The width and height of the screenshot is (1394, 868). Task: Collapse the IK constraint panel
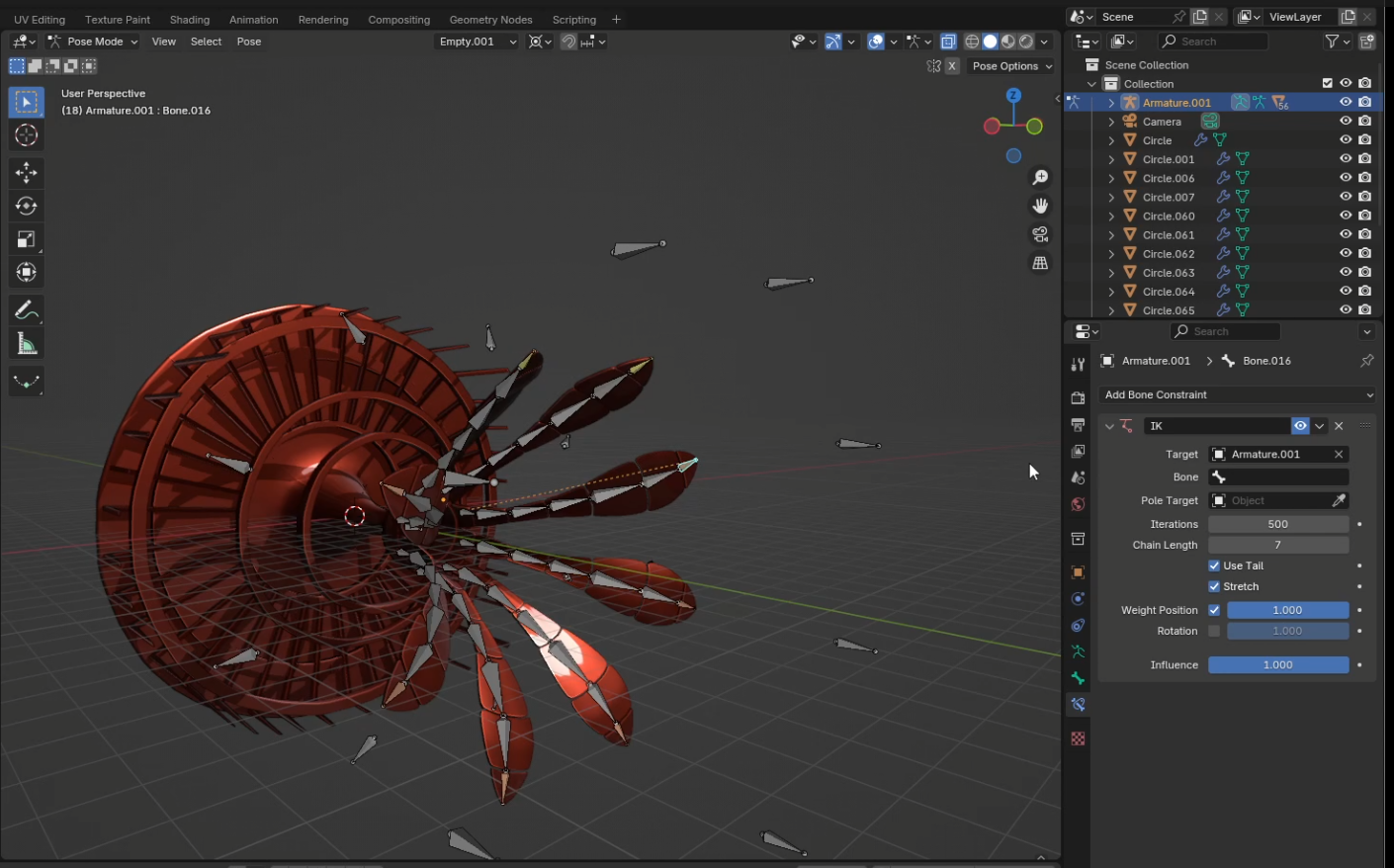point(1109,426)
